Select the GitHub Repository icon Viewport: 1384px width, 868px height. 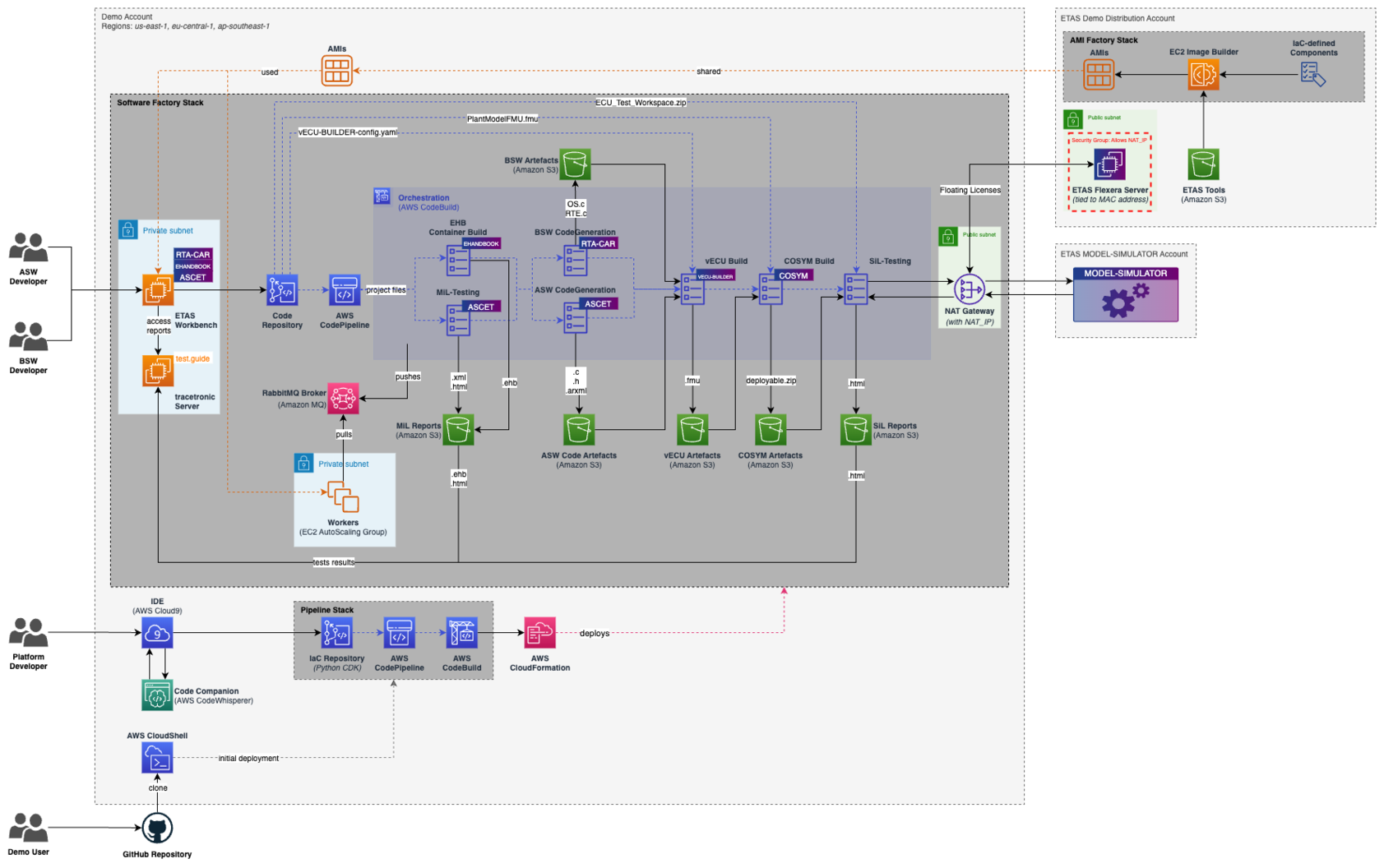coord(157,828)
